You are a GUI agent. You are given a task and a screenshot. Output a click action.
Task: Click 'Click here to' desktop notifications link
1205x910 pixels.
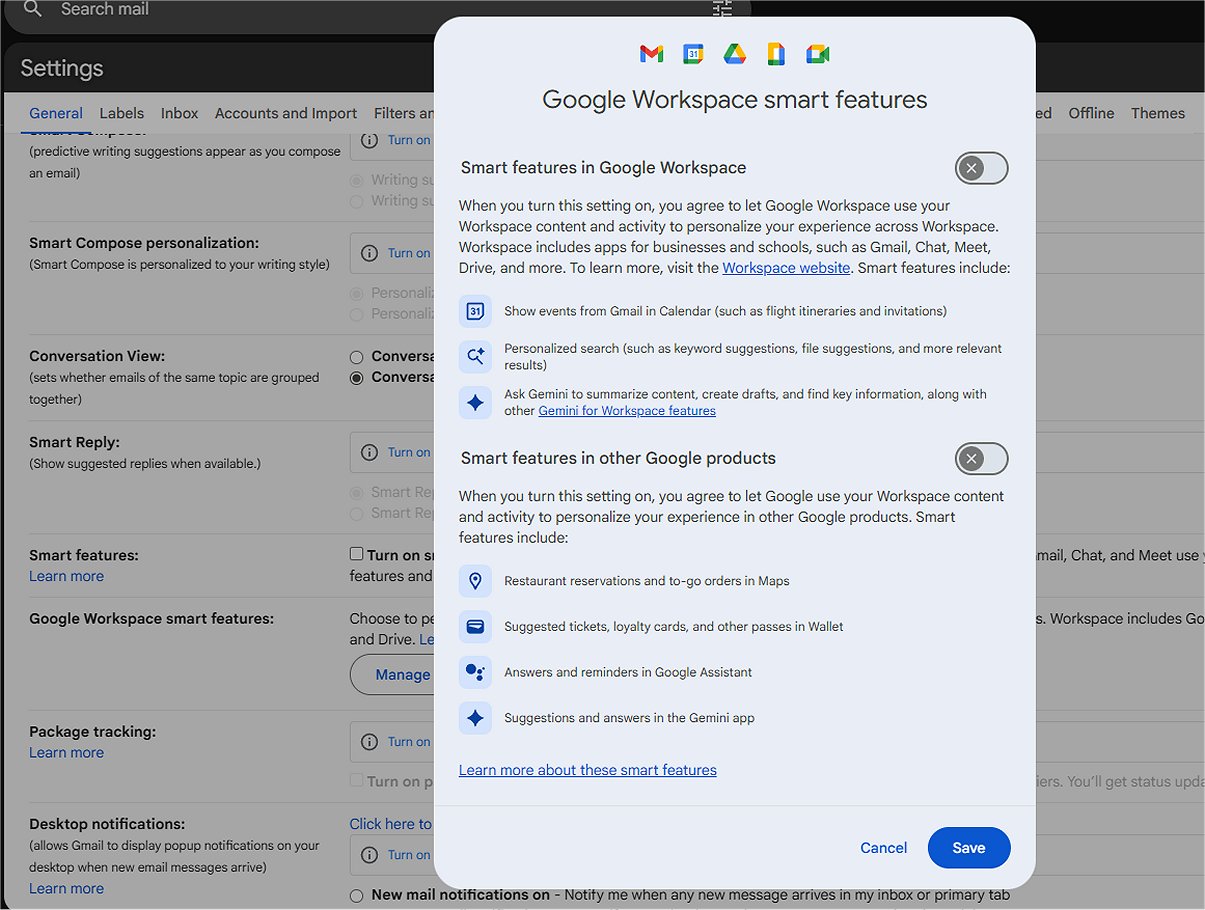coord(391,824)
